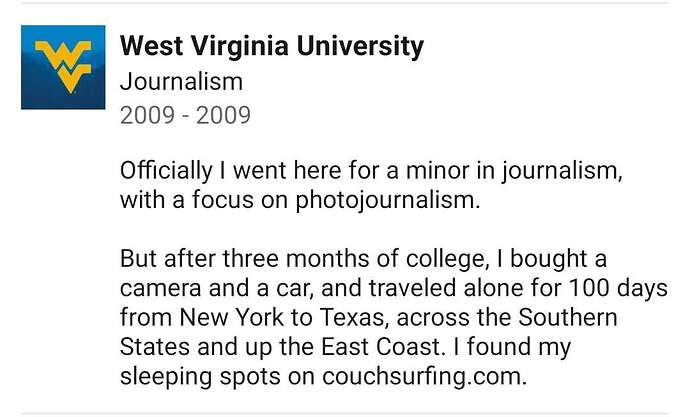Click the word "photojournalism" in the description

click(x=387, y=201)
